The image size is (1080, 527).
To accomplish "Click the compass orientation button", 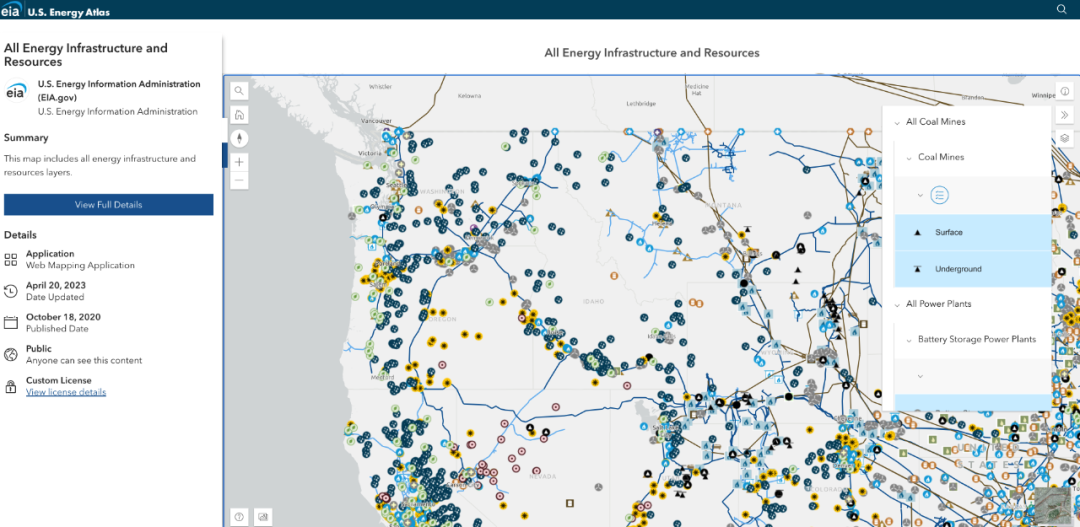I will (x=239, y=138).
